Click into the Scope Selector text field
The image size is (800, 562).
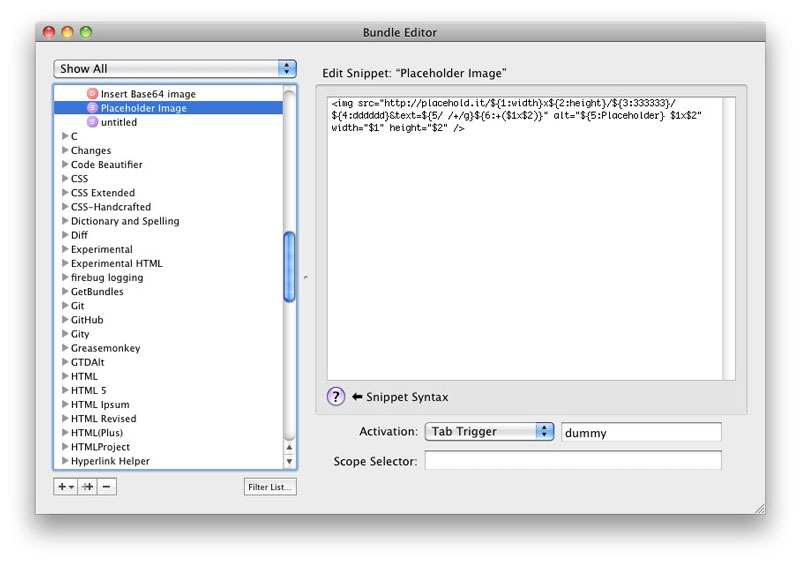[x=572, y=460]
